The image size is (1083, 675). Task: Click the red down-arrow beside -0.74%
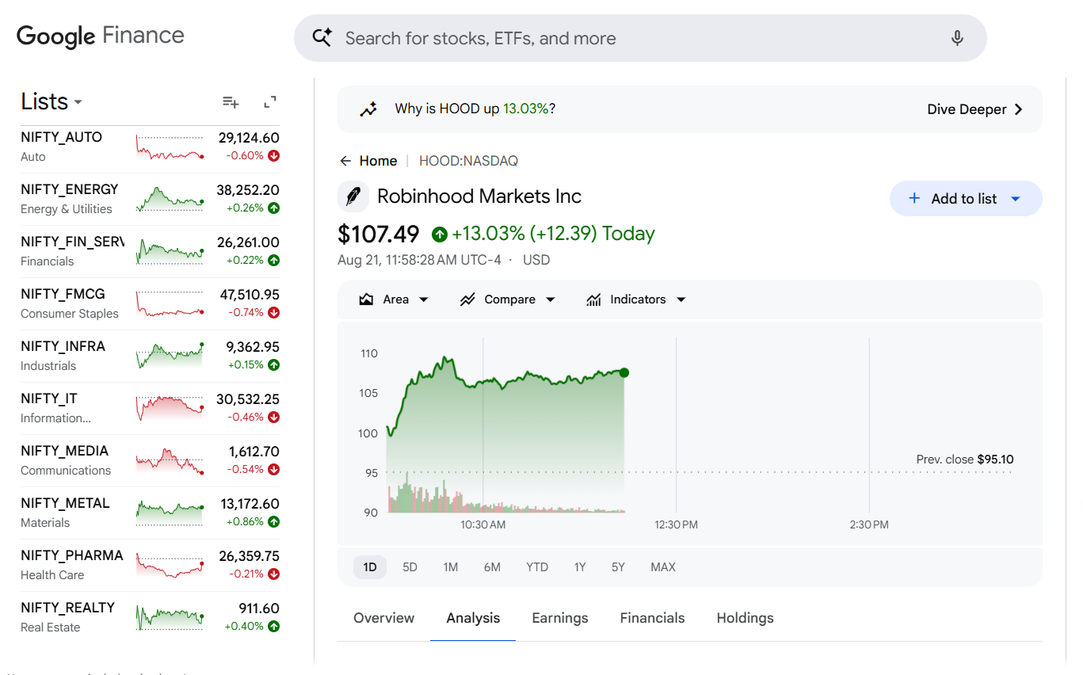tap(274, 312)
